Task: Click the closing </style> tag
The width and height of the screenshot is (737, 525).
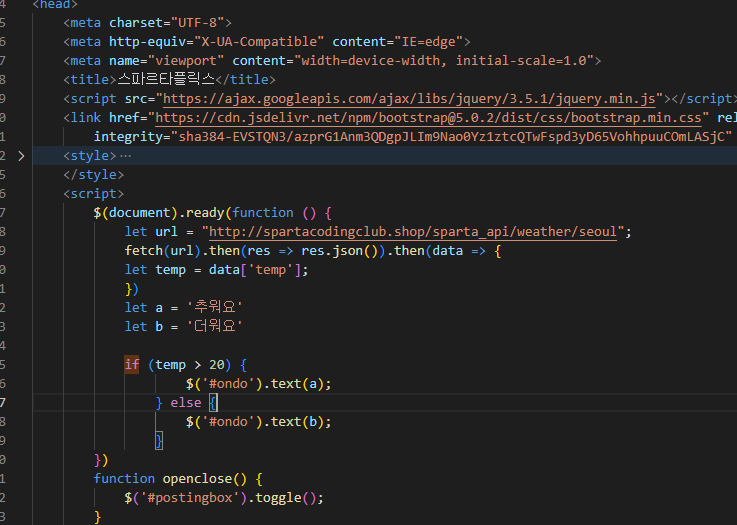Action: pyautogui.click(x=94, y=175)
